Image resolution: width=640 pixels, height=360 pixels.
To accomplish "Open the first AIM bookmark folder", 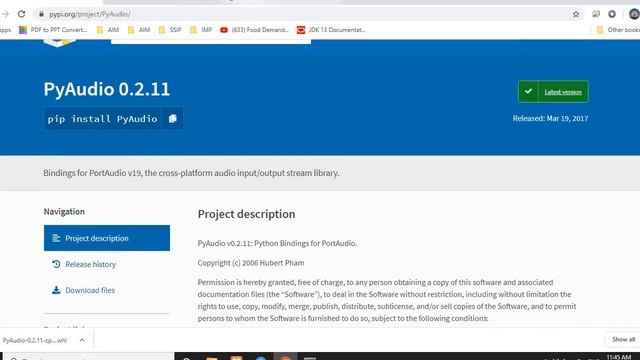I will pos(108,30).
